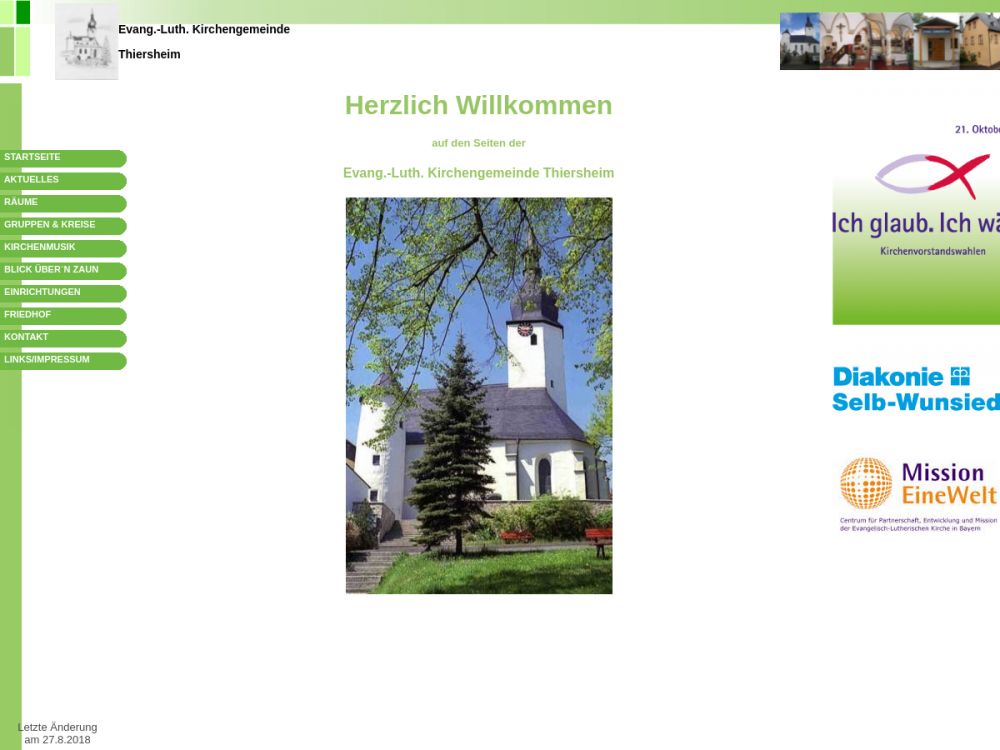The height and width of the screenshot is (750, 1000).
Task: Open the Kirchenvorstandswahlen banner
Action: 916,240
